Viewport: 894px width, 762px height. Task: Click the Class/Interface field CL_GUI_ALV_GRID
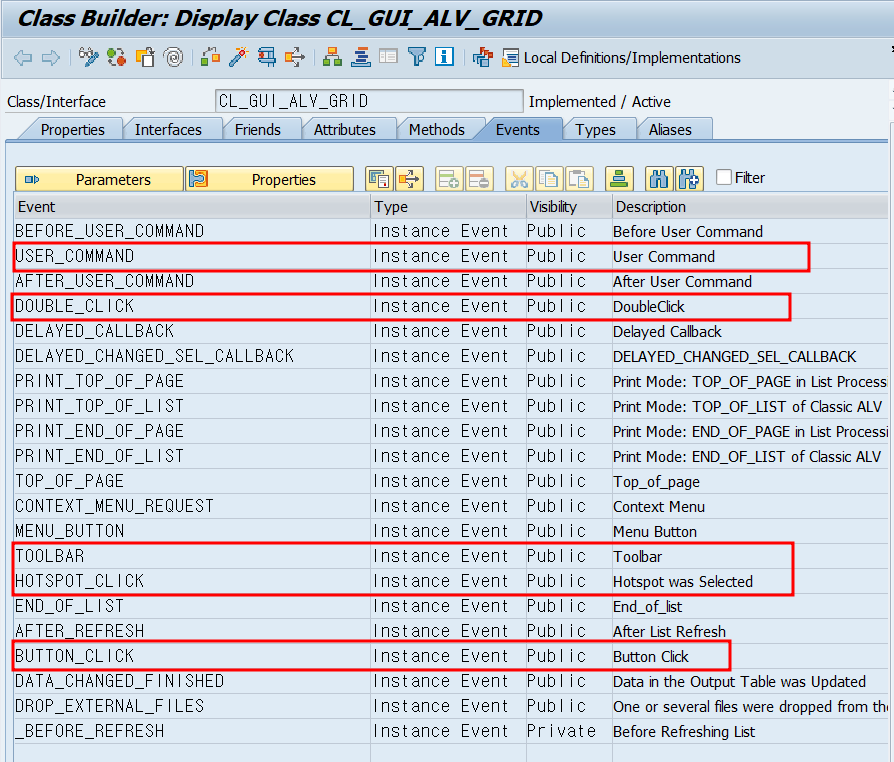tap(369, 101)
